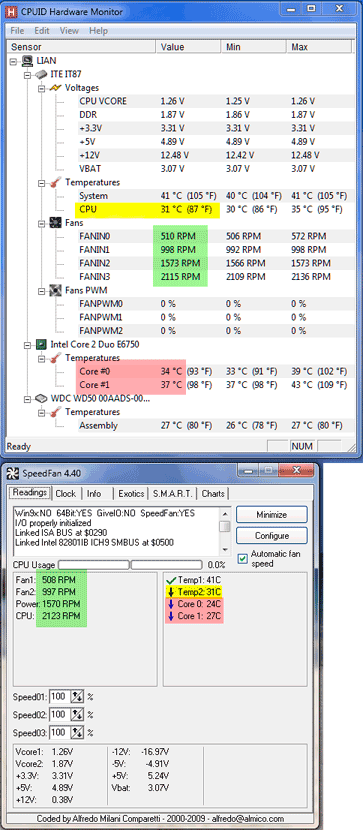Screen dimensions: 363x830
Task: Click the Sensor column header
Action: [x=82, y=47]
